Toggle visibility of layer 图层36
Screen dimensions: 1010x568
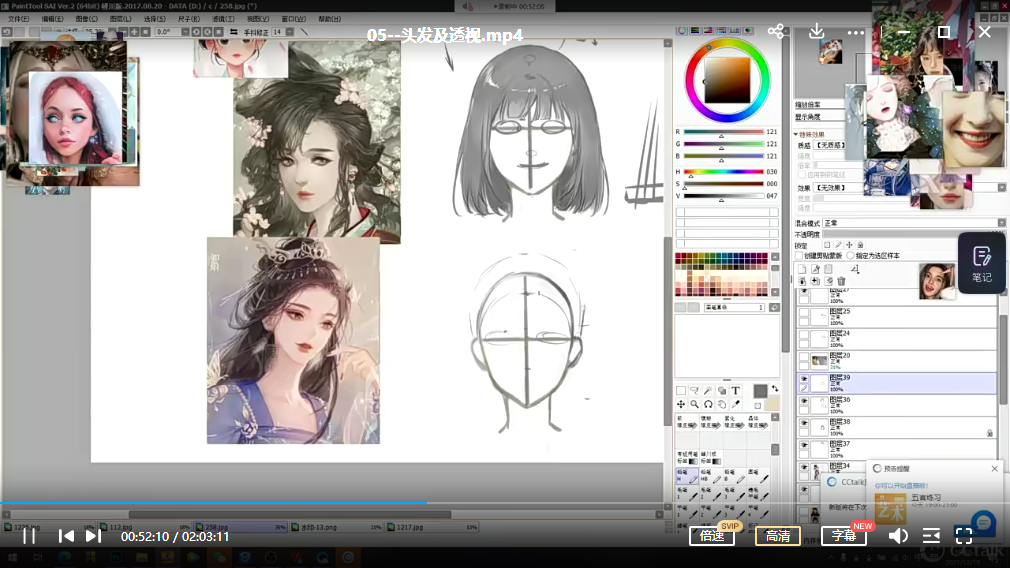pos(804,402)
